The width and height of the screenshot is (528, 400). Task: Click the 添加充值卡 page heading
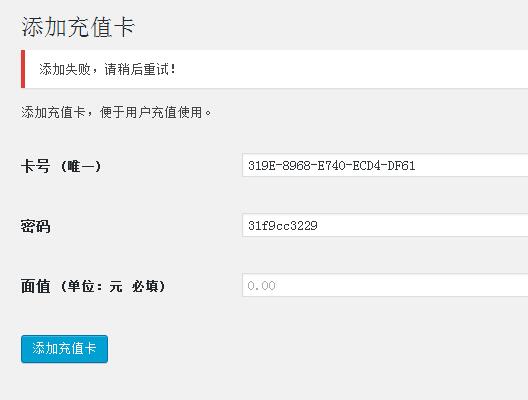coord(78,27)
